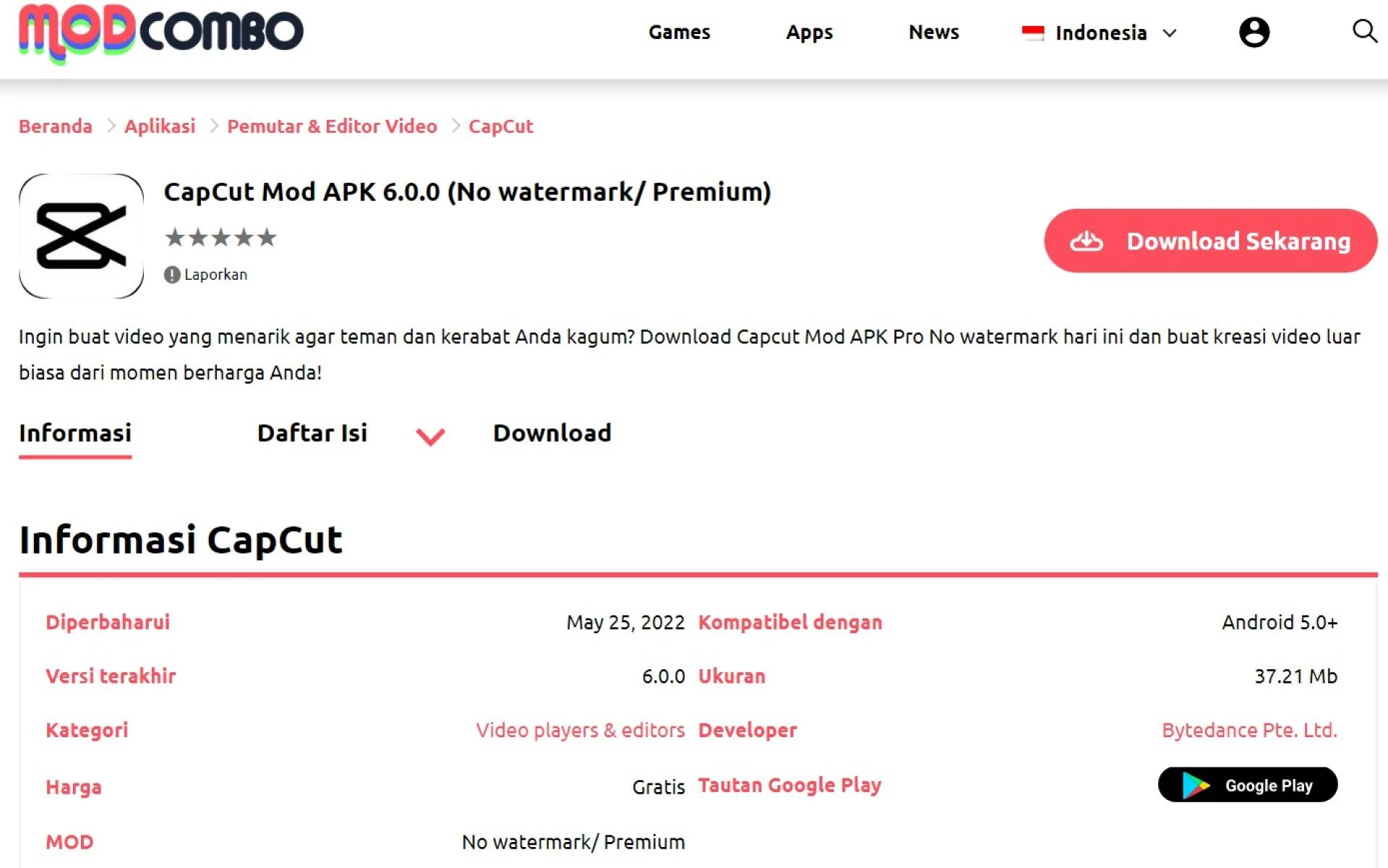Open the Apps menu
This screenshot has width=1388, height=868.
(x=809, y=33)
